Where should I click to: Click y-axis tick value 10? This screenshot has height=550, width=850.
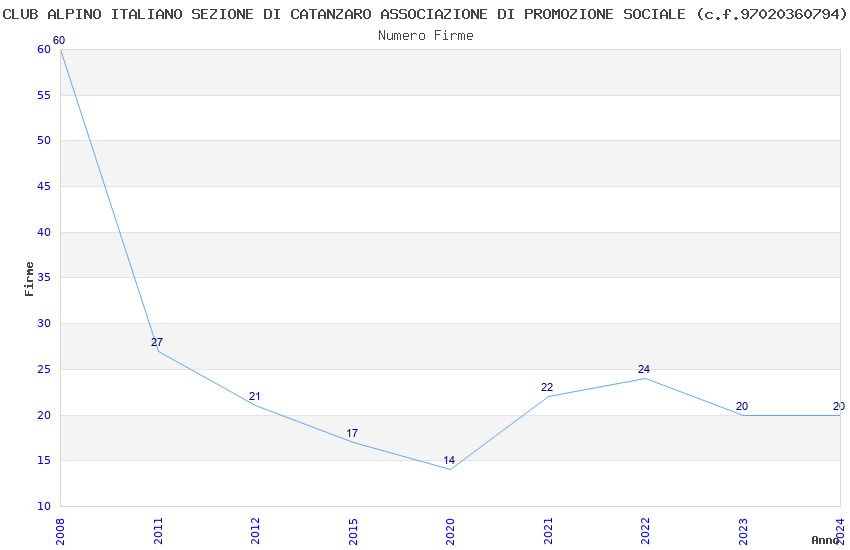click(x=44, y=507)
